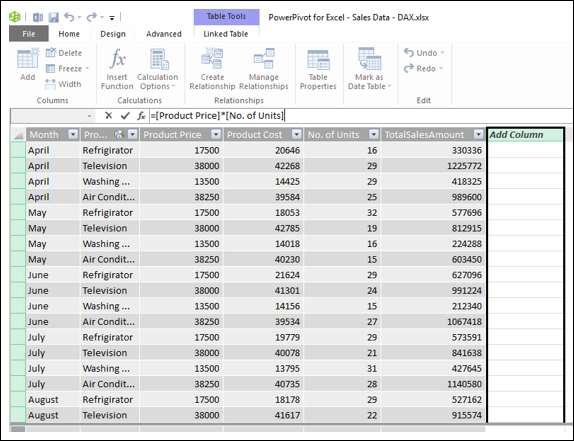Confirm the formula with the checkmark icon
The image size is (574, 441).
click(x=125, y=116)
